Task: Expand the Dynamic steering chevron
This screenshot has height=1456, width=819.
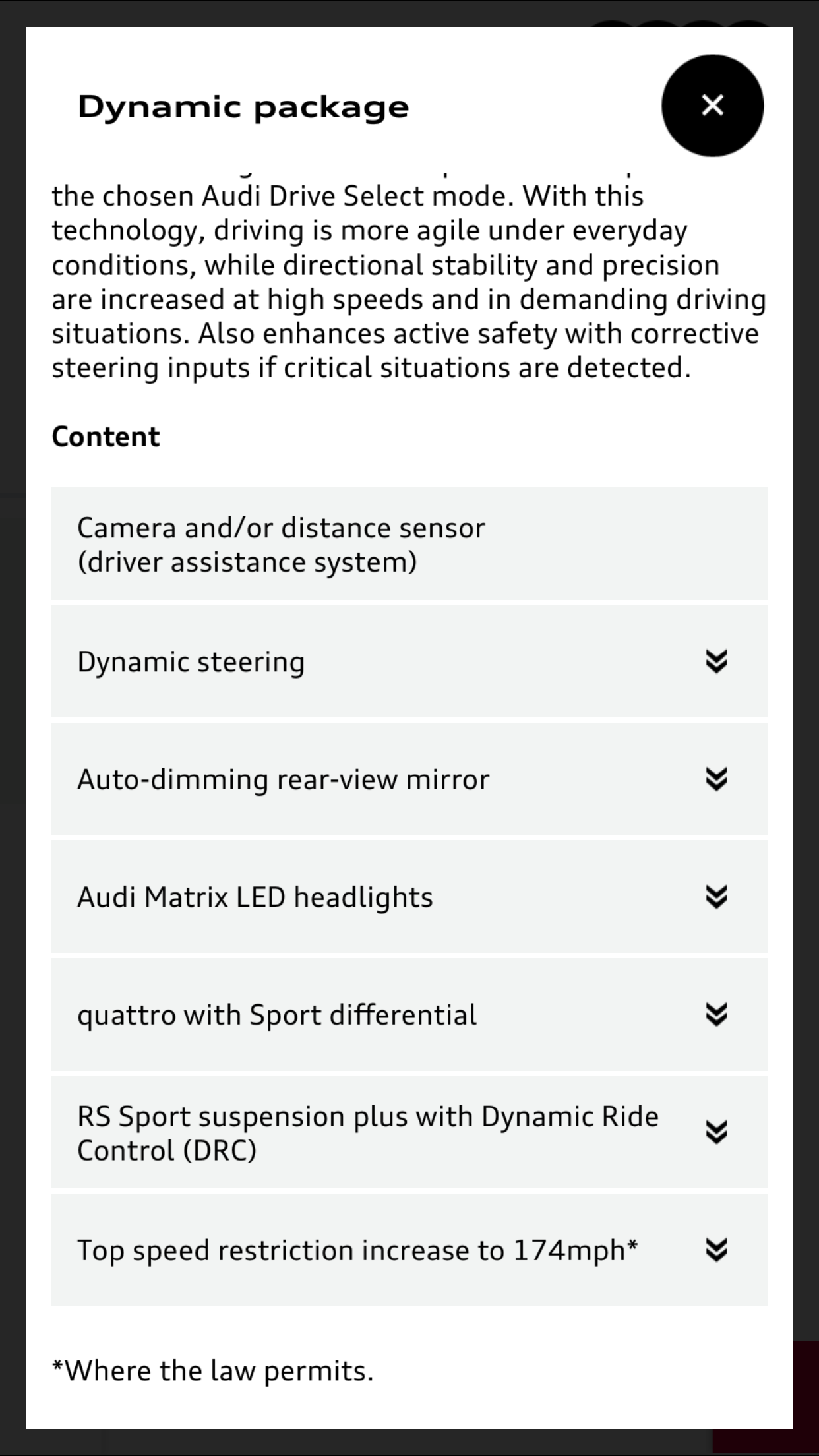Action: (716, 661)
